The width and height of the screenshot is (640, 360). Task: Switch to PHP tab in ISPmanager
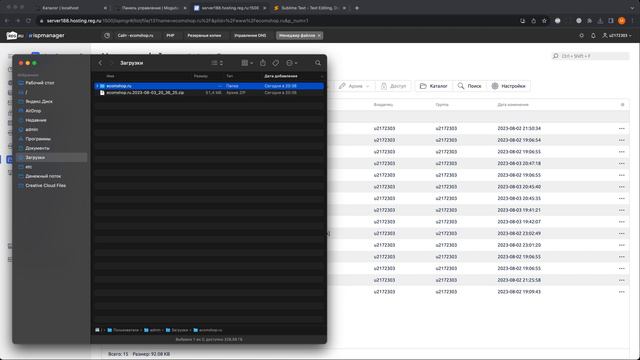170,36
